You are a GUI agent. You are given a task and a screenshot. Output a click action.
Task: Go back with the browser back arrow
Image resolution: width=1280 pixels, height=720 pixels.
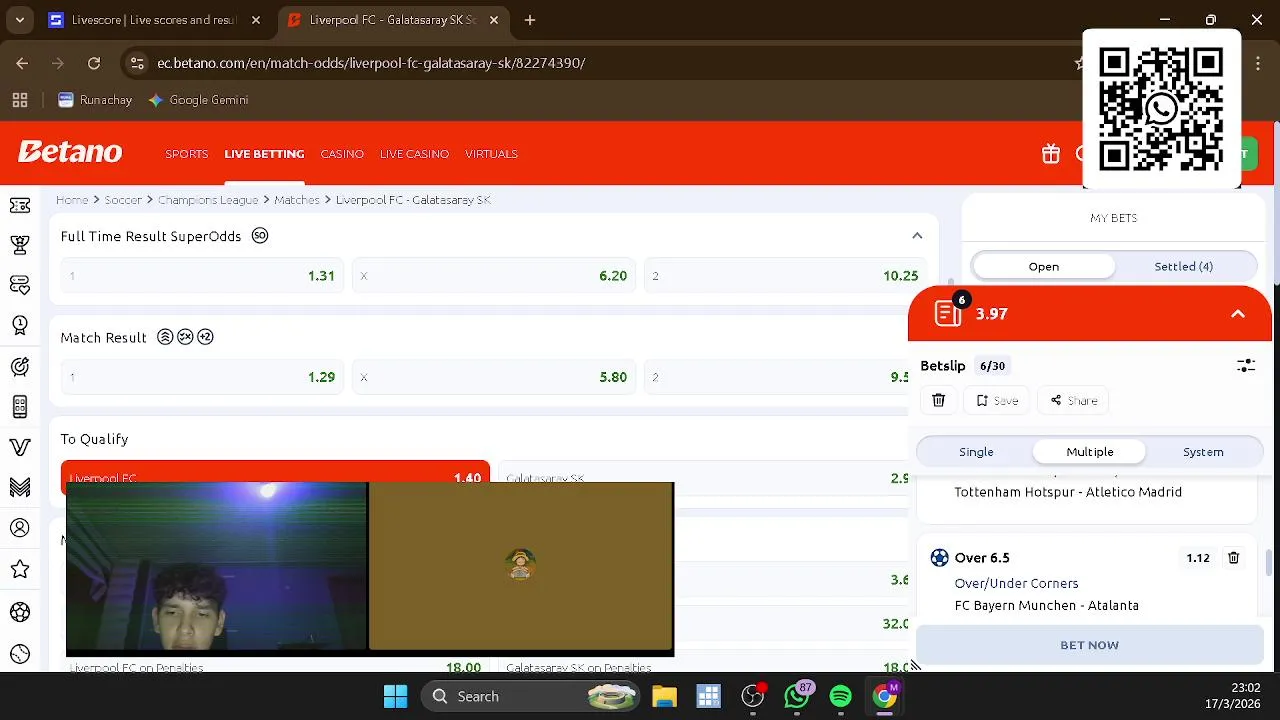pos(22,63)
